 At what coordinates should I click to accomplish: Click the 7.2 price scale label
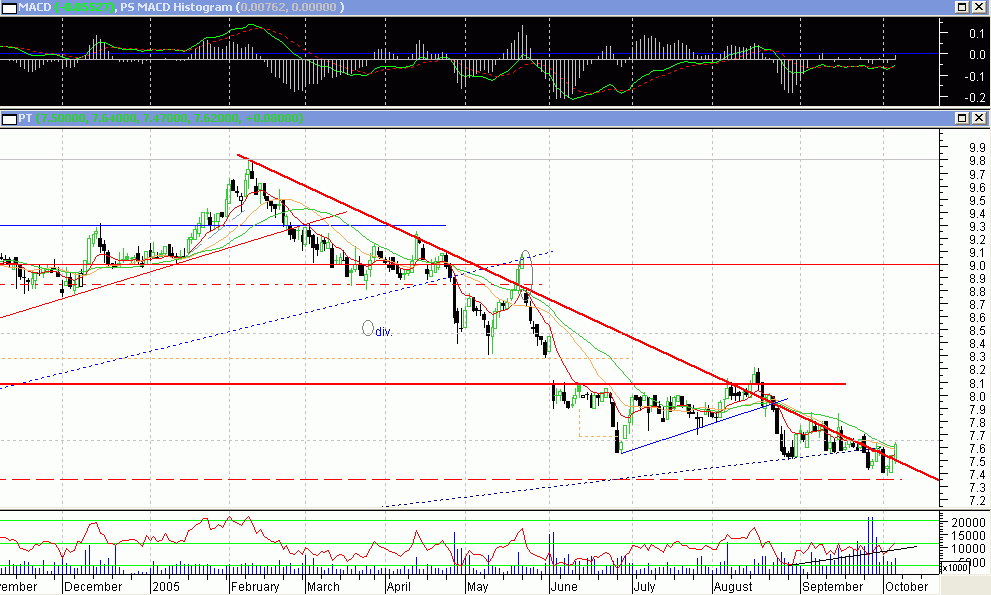coord(976,501)
